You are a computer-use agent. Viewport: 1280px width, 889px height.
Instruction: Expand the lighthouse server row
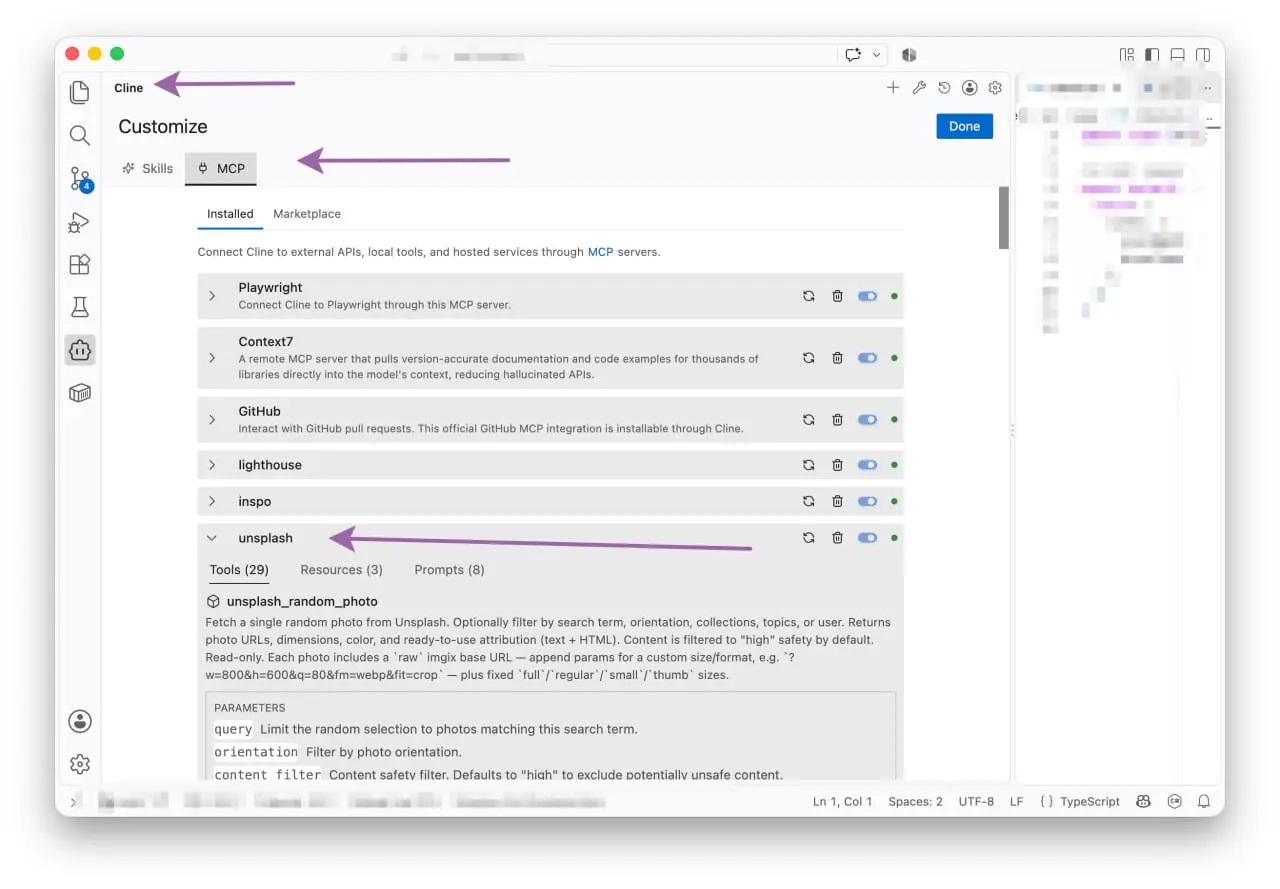point(212,465)
